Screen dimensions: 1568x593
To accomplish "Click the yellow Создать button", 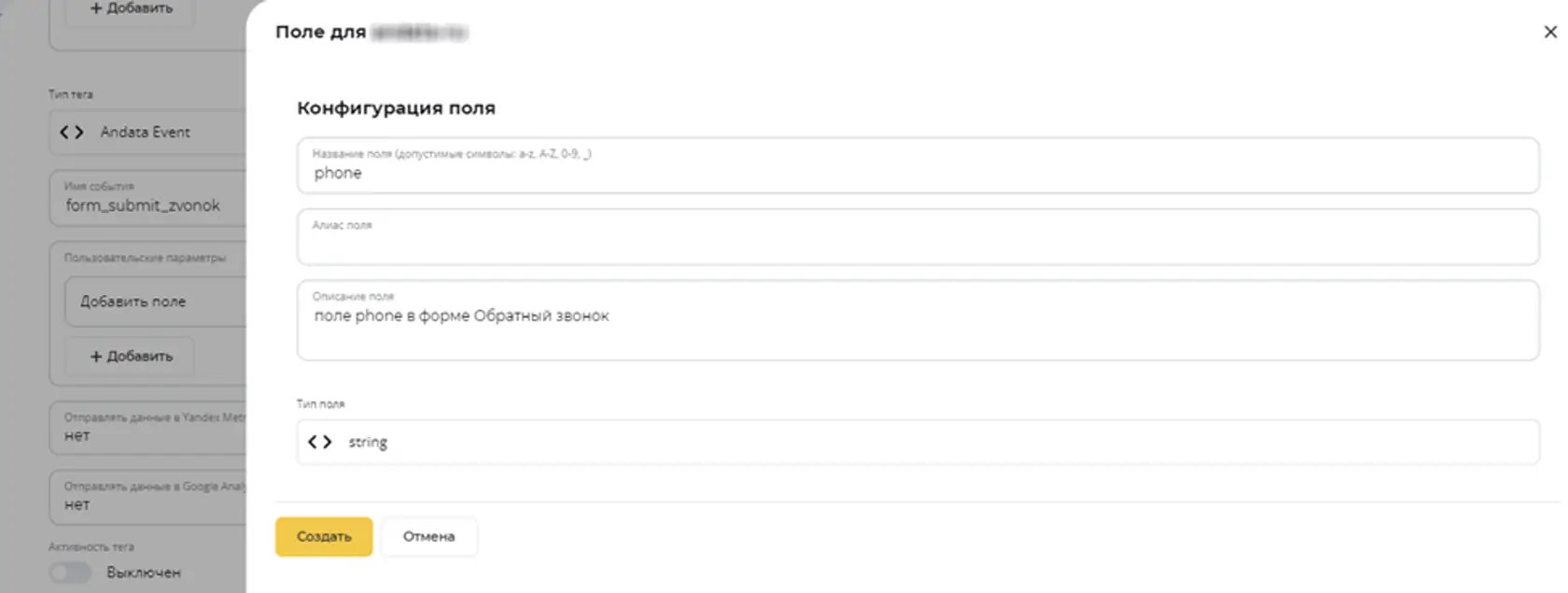I will click(324, 536).
